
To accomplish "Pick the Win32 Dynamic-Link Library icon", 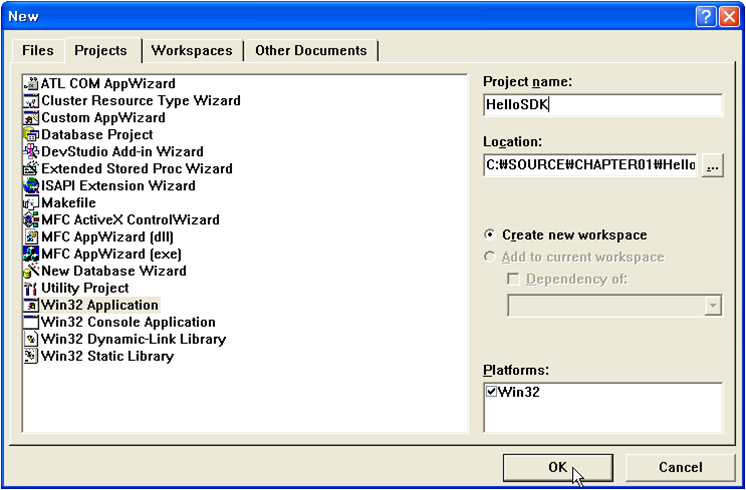I will point(31,339).
